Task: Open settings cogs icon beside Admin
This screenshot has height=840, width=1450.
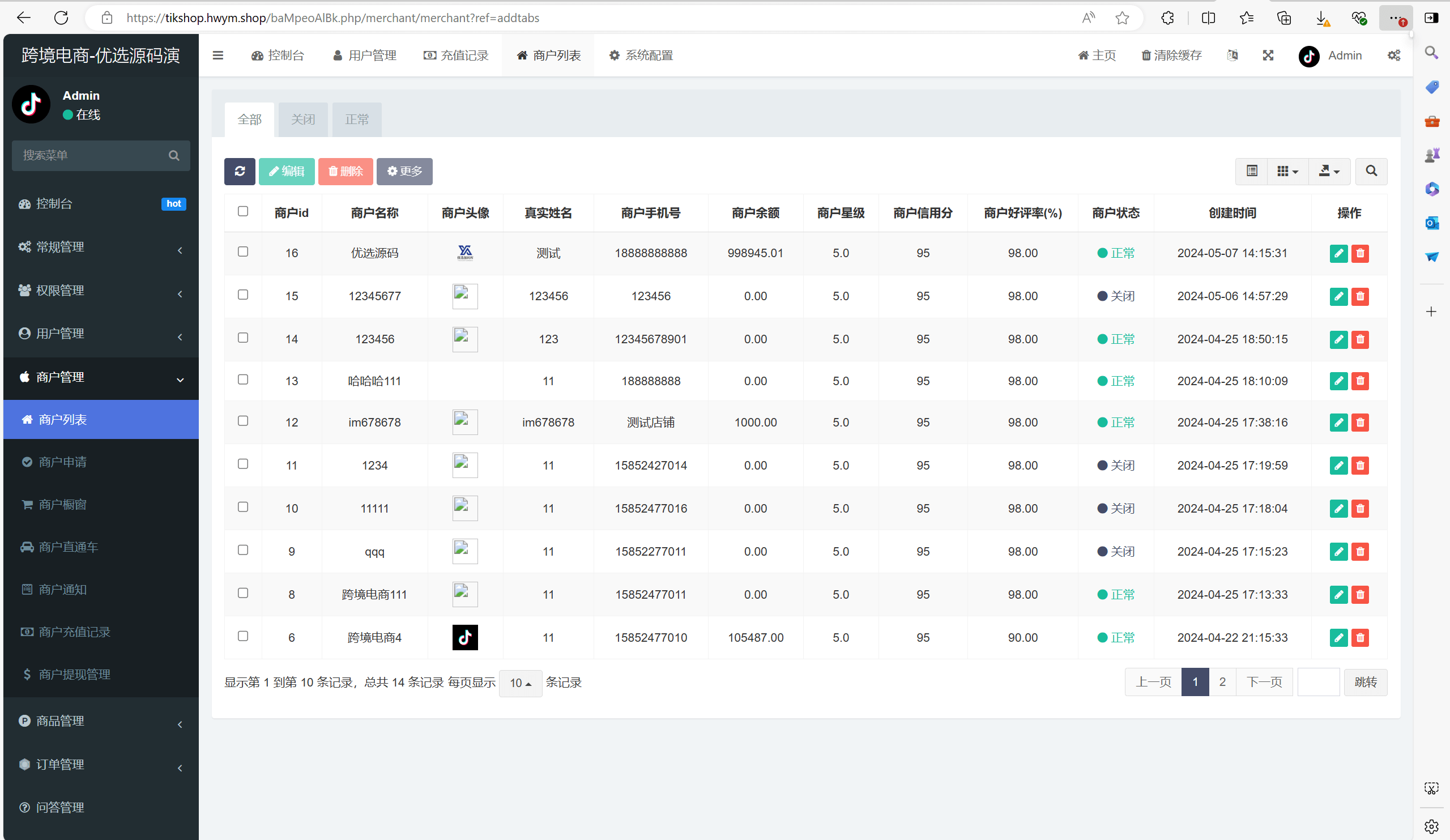Action: 1393,56
